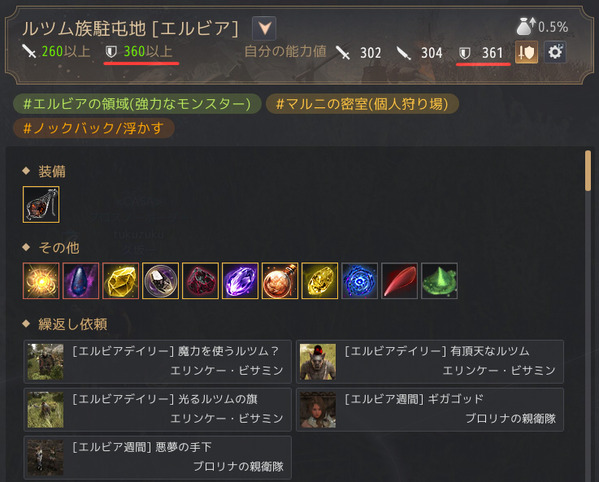
Task: Click the purple gem item icon
Action: point(240,281)
